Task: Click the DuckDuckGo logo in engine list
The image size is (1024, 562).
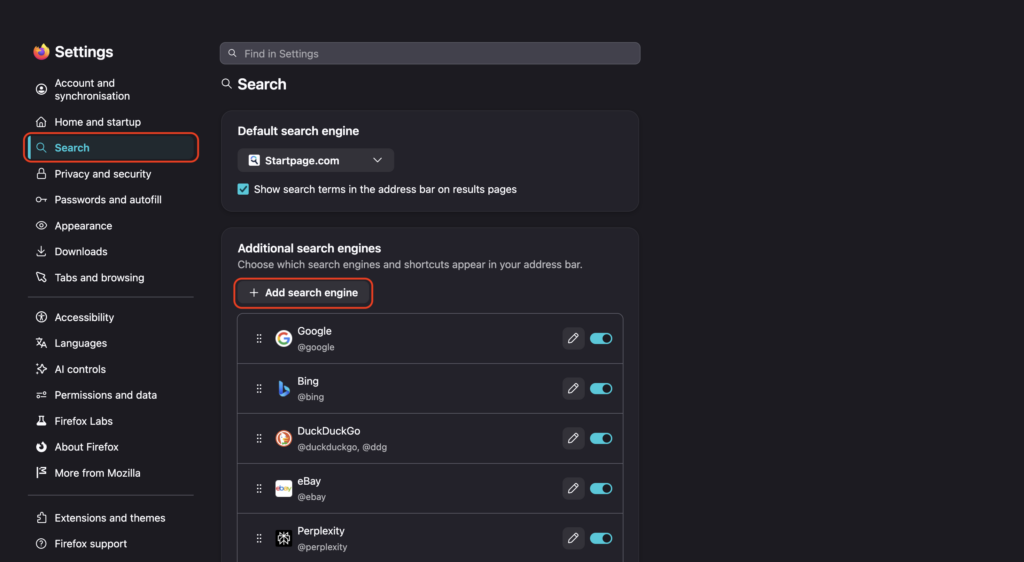Action: [283, 438]
